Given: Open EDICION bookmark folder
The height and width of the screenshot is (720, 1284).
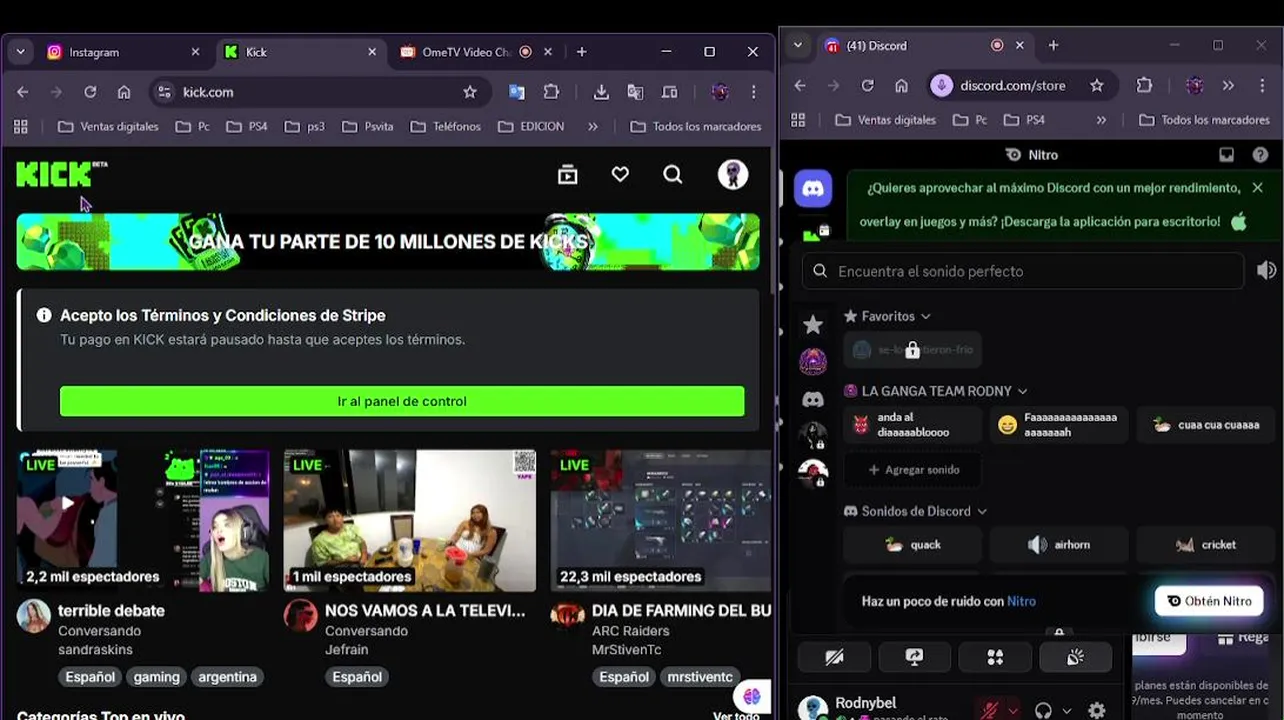Looking at the screenshot, I should click(x=531, y=127).
